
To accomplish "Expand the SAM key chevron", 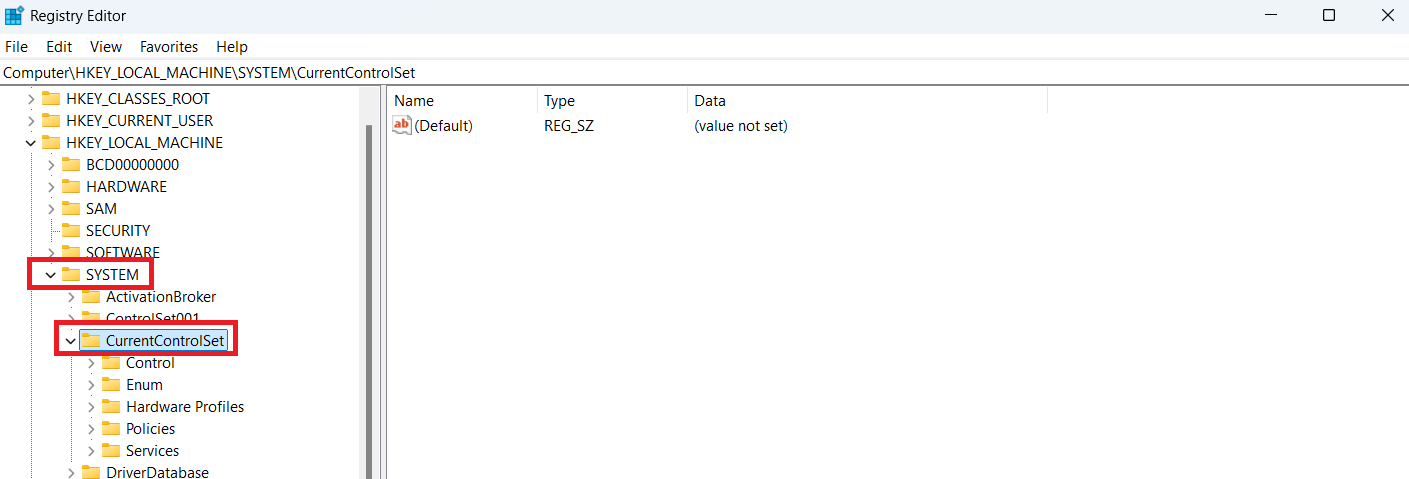I will pyautogui.click(x=51, y=209).
